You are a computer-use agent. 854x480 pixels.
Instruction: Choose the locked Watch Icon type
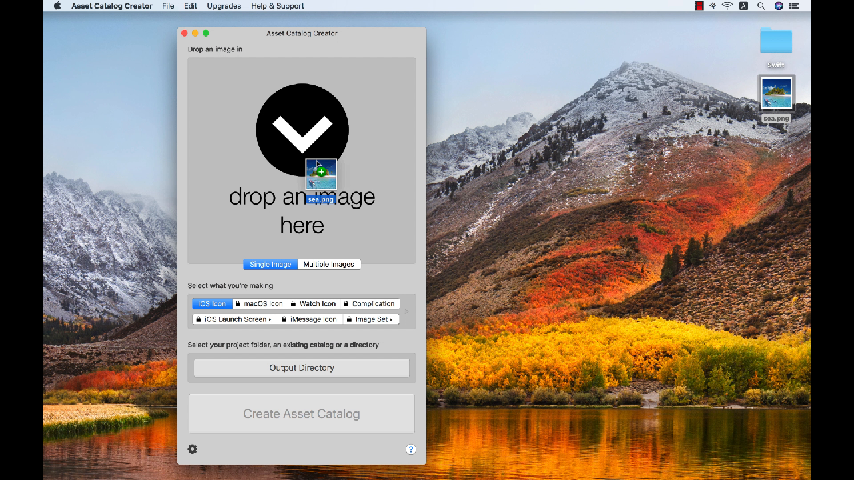click(313, 303)
